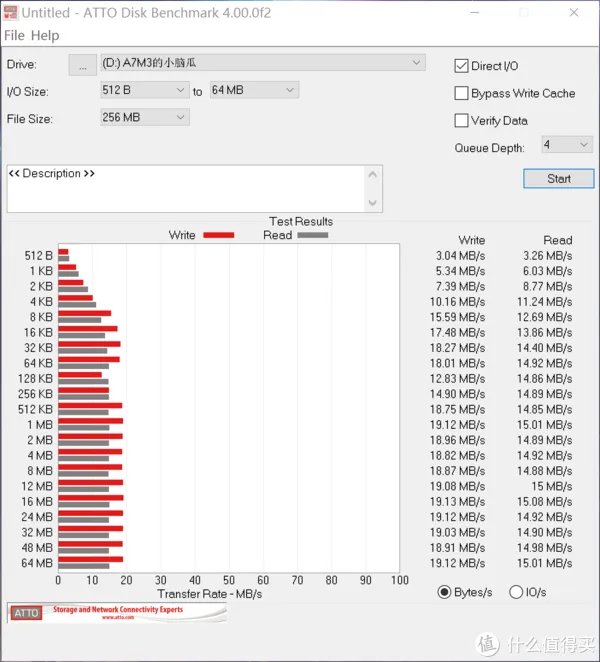The height and width of the screenshot is (662, 600).
Task: Tick the Verify Data checkbox
Action: [x=461, y=120]
